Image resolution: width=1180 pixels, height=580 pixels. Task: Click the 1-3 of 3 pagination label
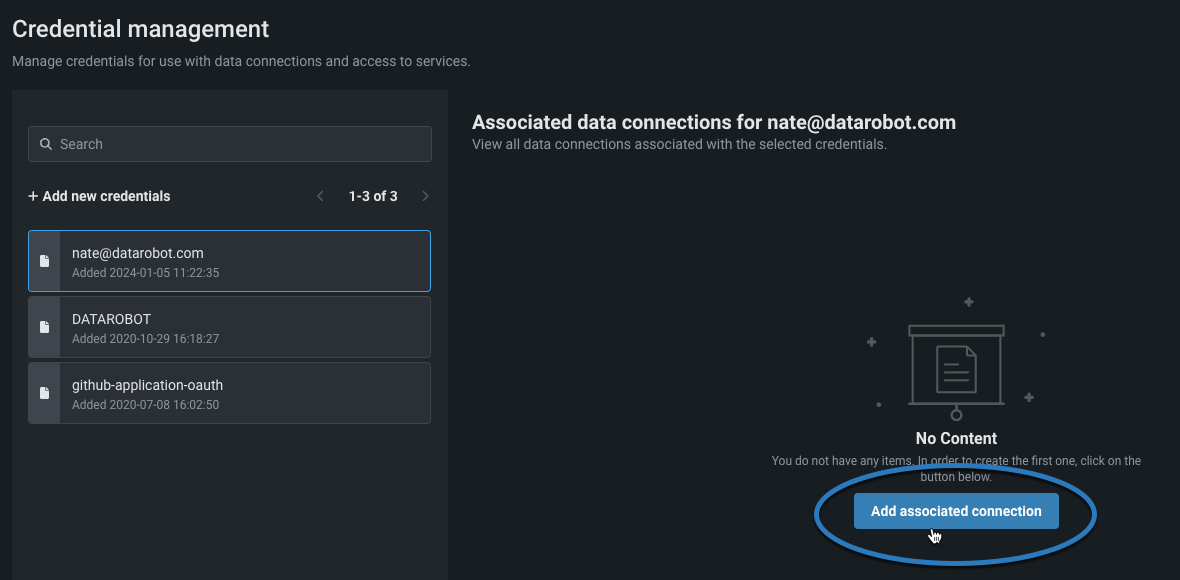point(373,196)
